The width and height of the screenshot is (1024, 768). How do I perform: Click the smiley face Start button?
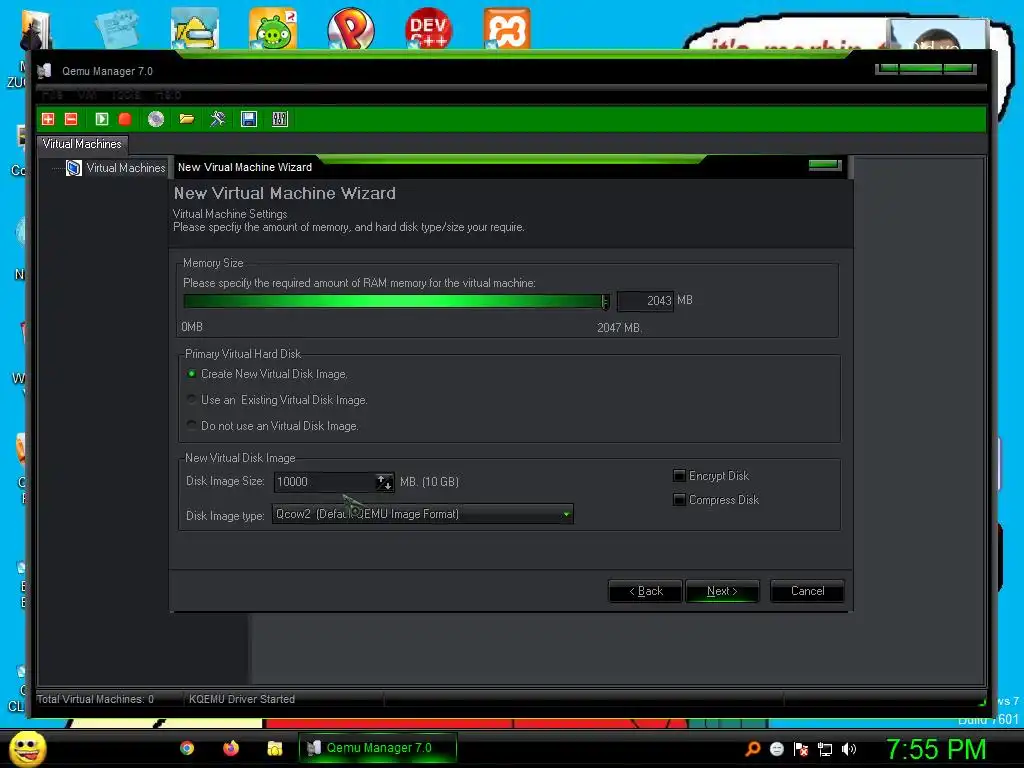point(27,749)
